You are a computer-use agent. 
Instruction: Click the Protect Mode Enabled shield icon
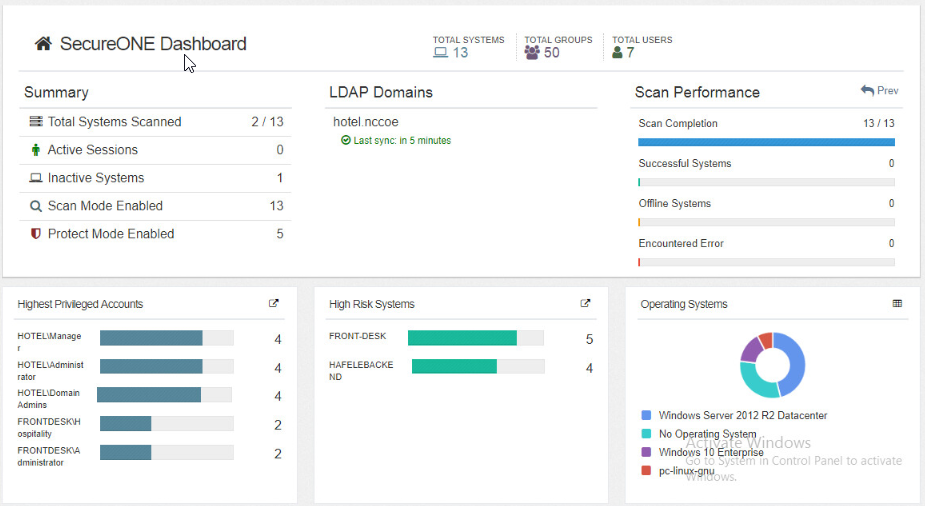pyautogui.click(x=36, y=234)
